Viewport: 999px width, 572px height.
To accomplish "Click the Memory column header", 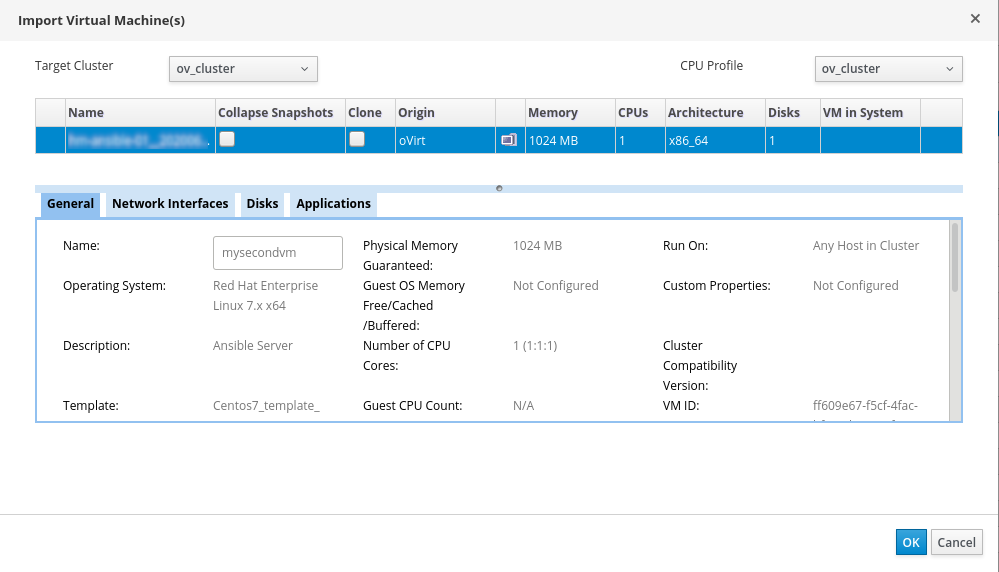I will 570,113.
